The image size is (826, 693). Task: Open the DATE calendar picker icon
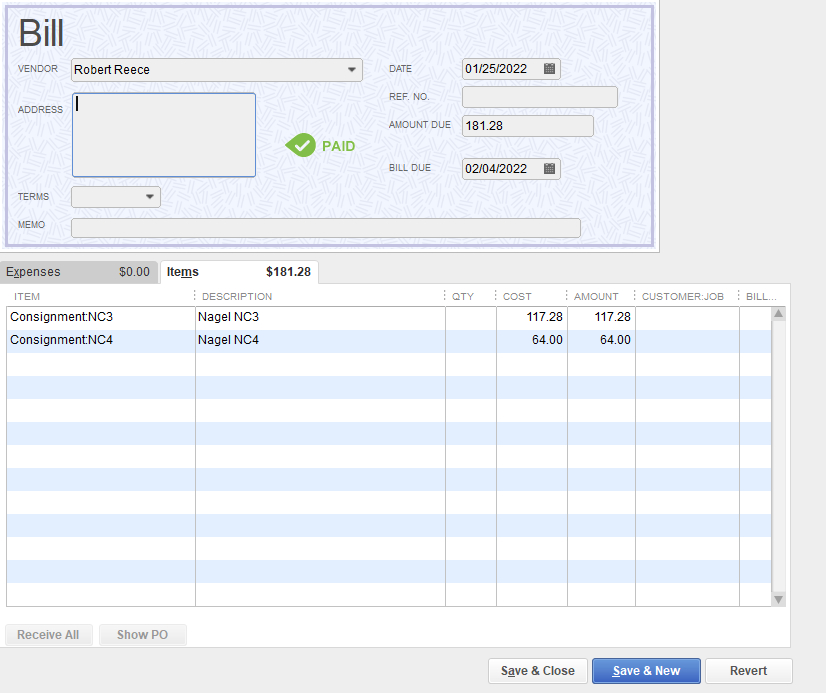(549, 69)
